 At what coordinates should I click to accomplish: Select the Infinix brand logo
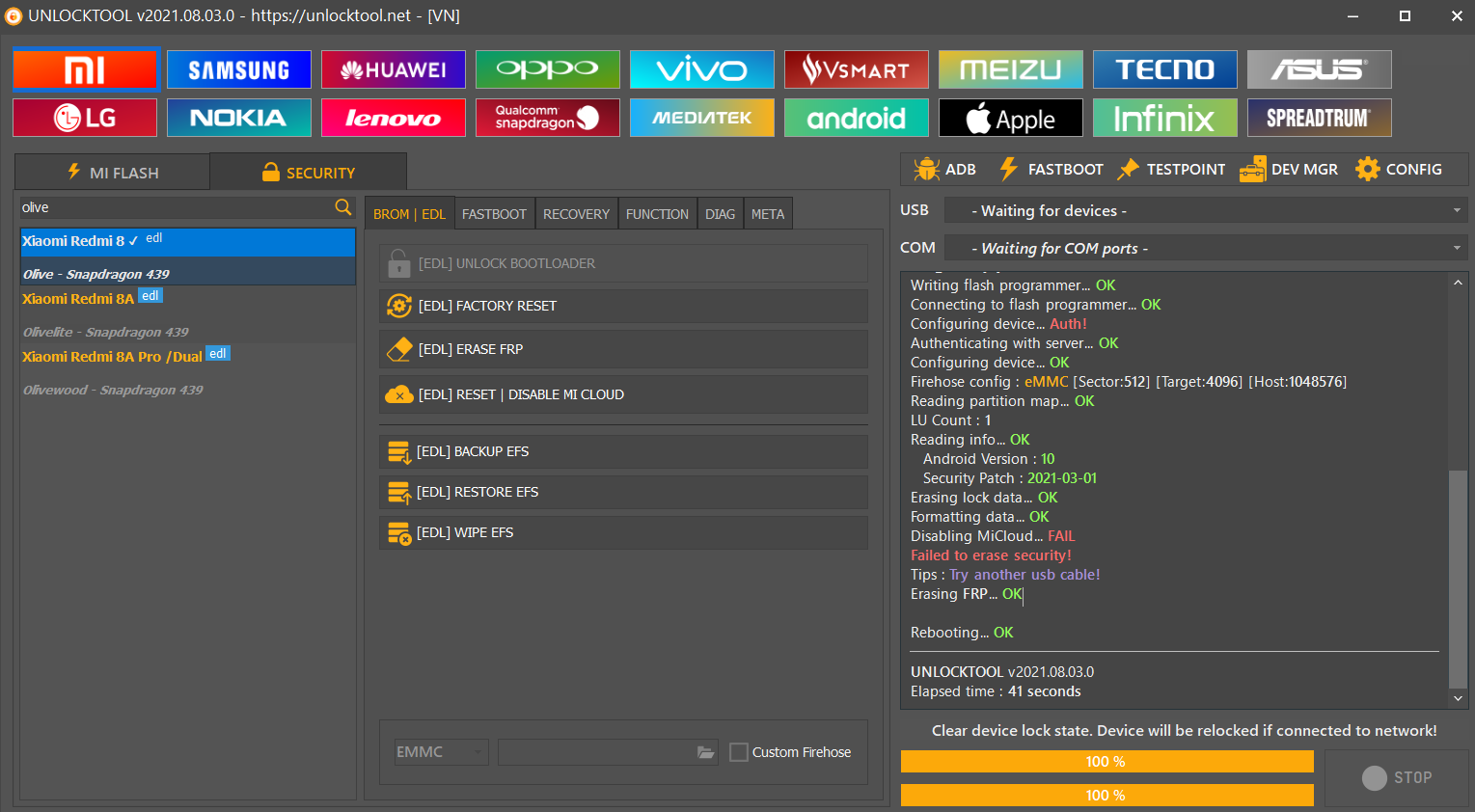coord(1165,118)
